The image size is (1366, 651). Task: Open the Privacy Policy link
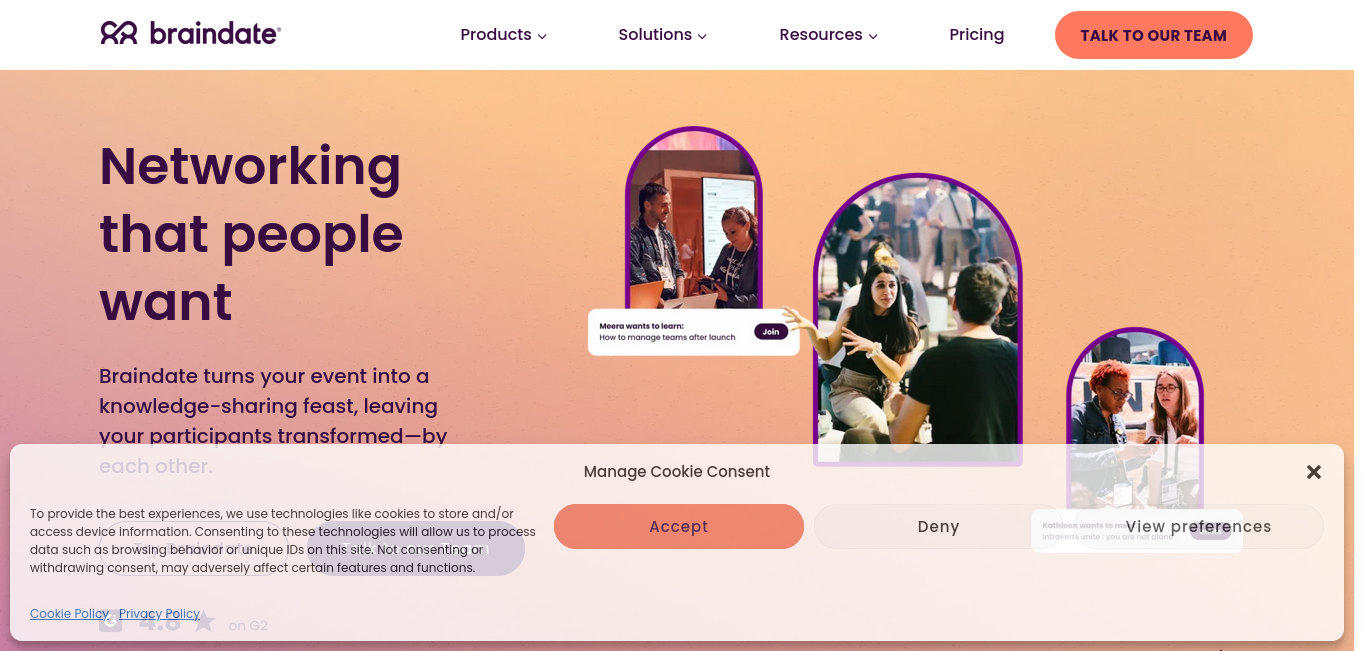click(159, 614)
